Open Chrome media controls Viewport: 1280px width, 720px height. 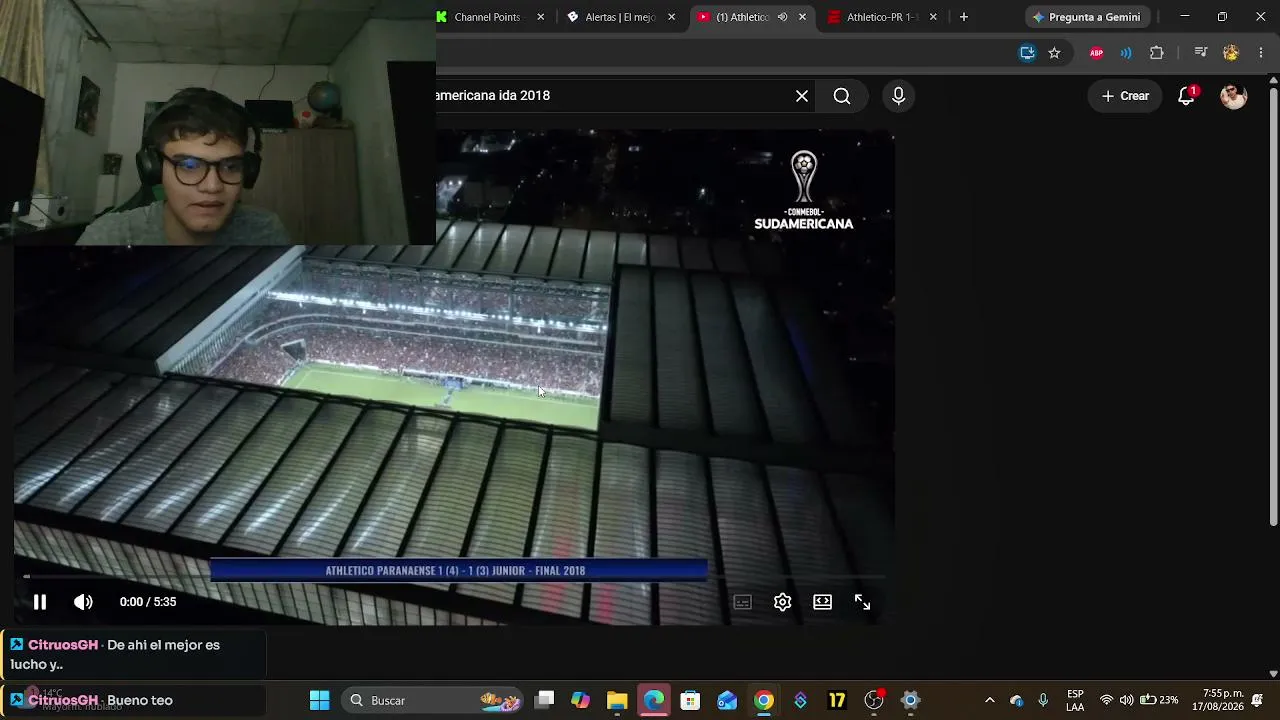pos(1201,53)
